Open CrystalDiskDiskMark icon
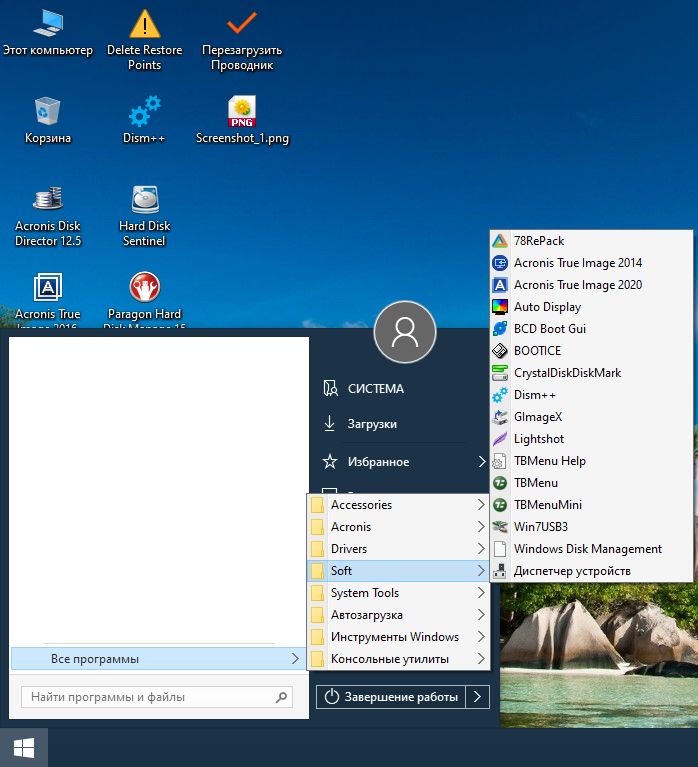The width and height of the screenshot is (698, 767). point(499,373)
